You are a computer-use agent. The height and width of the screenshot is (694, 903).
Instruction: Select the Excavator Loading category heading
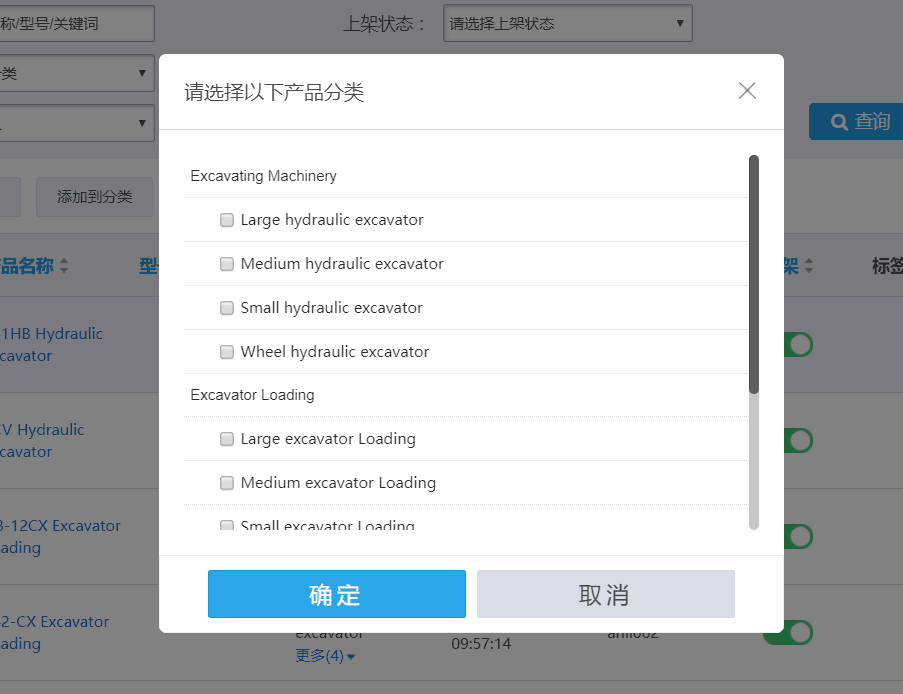[x=252, y=395]
